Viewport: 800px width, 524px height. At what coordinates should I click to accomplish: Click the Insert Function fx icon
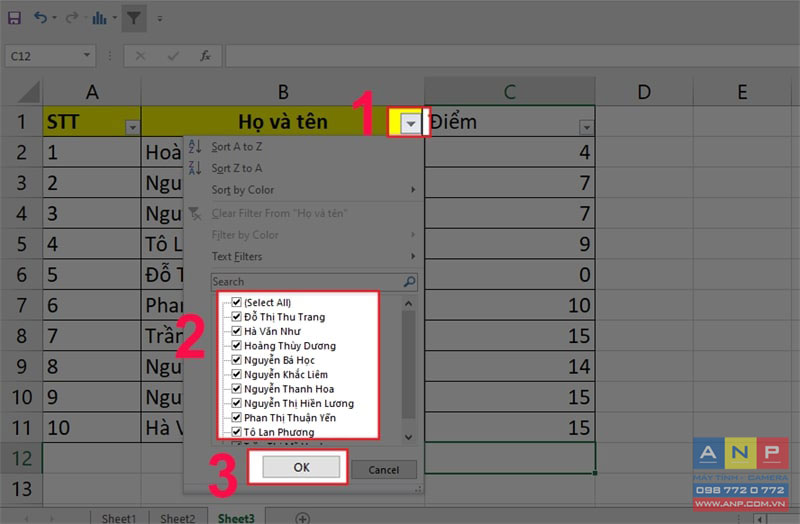[205, 56]
